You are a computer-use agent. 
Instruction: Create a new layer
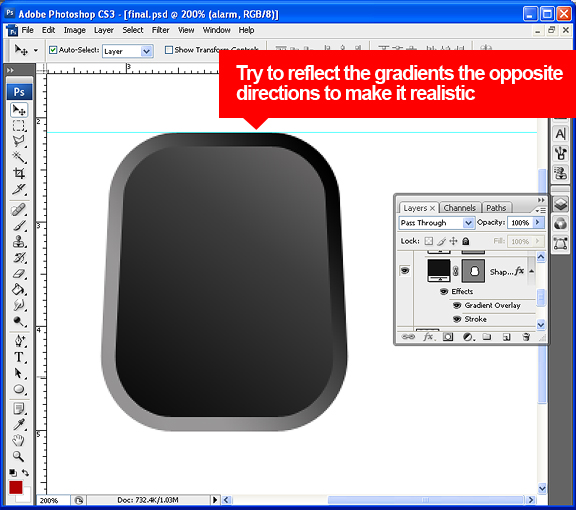tap(507, 337)
